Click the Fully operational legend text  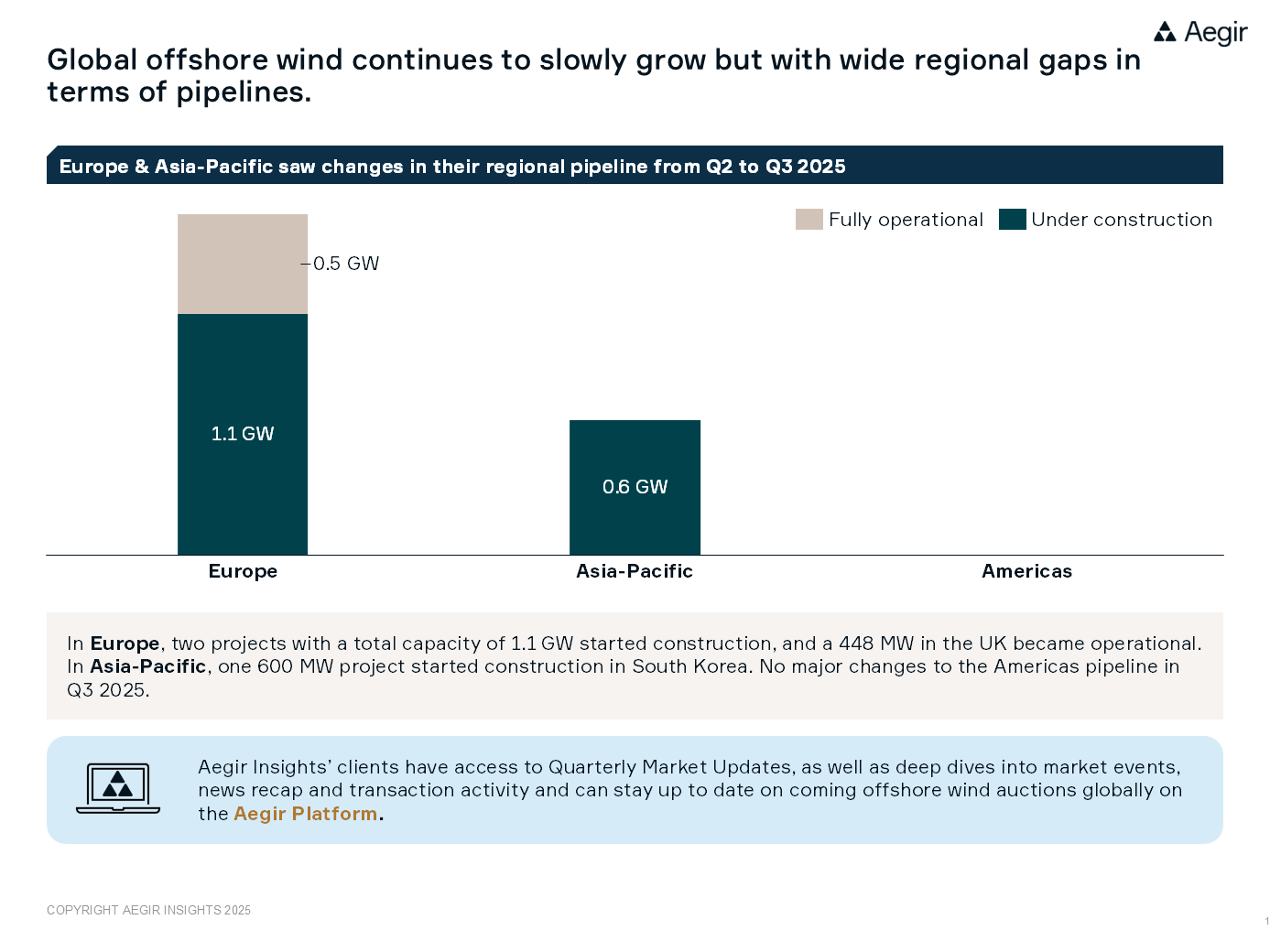pyautogui.click(x=906, y=220)
